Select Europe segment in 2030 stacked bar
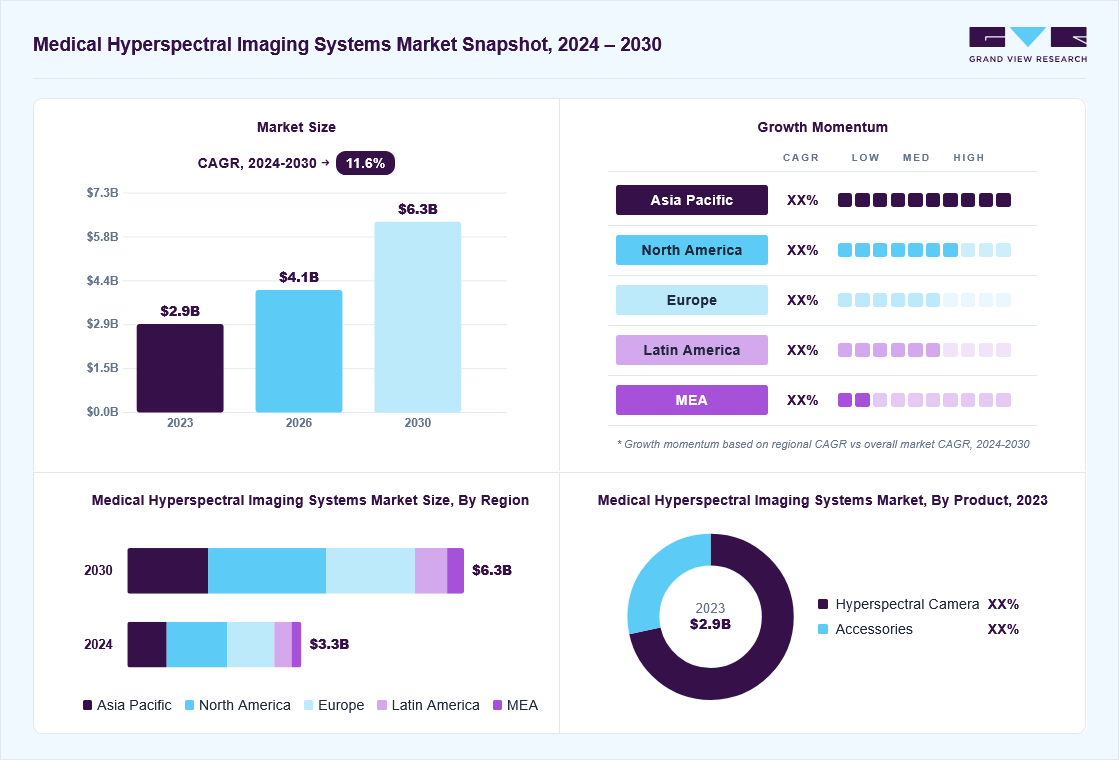Screen dimensions: 1120x760 [x=371, y=571]
